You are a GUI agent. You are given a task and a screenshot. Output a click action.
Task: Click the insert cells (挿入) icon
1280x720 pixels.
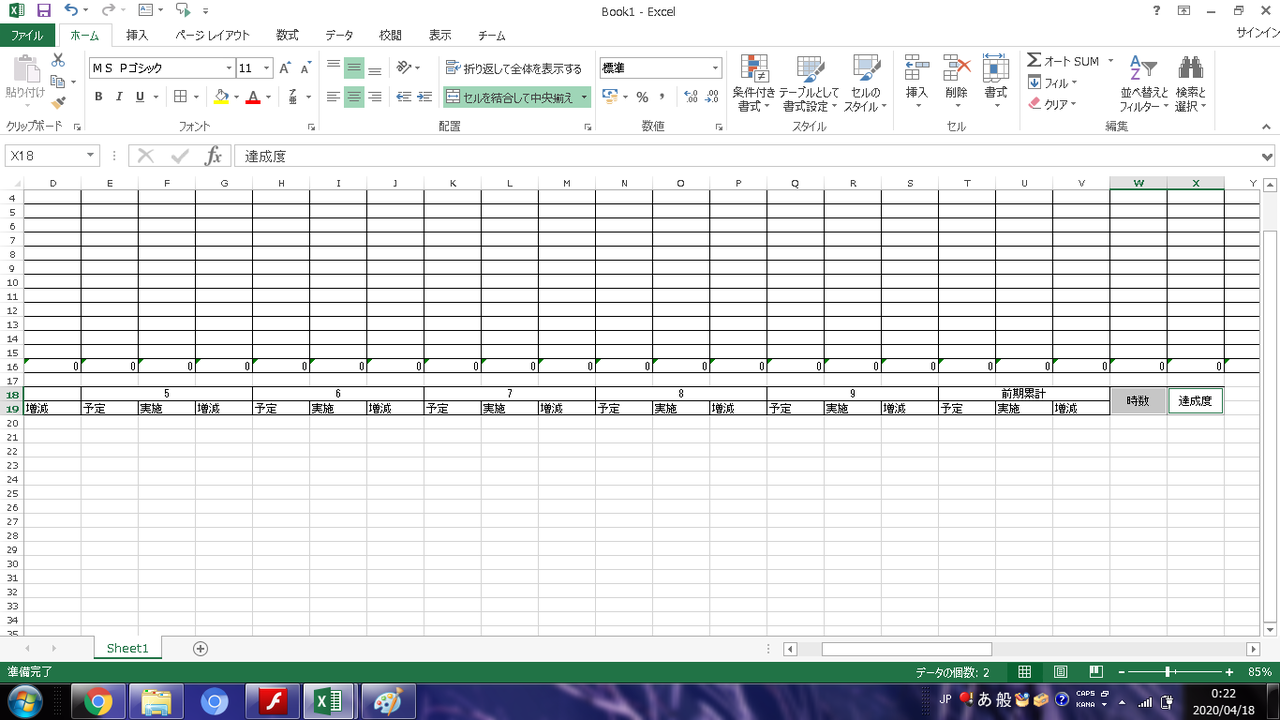[917, 68]
